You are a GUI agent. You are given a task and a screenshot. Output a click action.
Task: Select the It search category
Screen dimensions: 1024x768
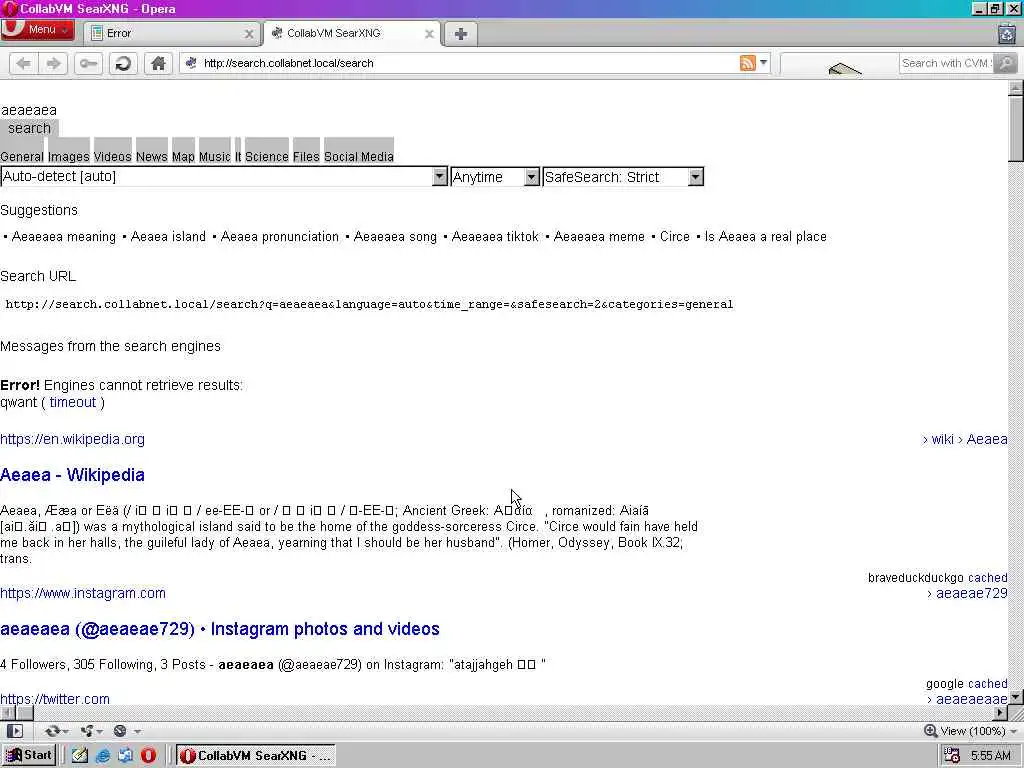pyautogui.click(x=238, y=157)
